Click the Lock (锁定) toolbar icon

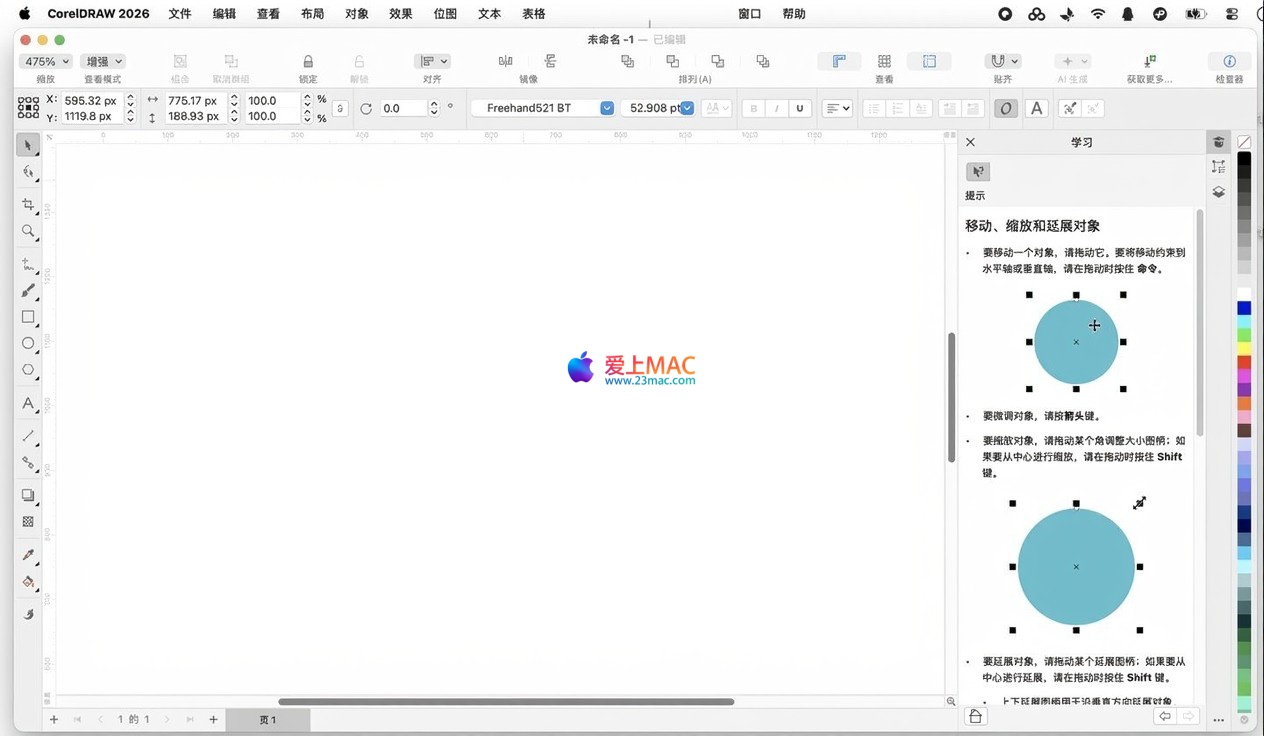point(308,62)
